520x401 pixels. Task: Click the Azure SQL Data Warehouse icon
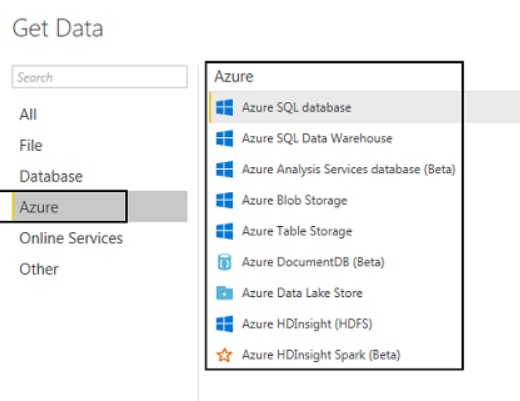coord(224,138)
